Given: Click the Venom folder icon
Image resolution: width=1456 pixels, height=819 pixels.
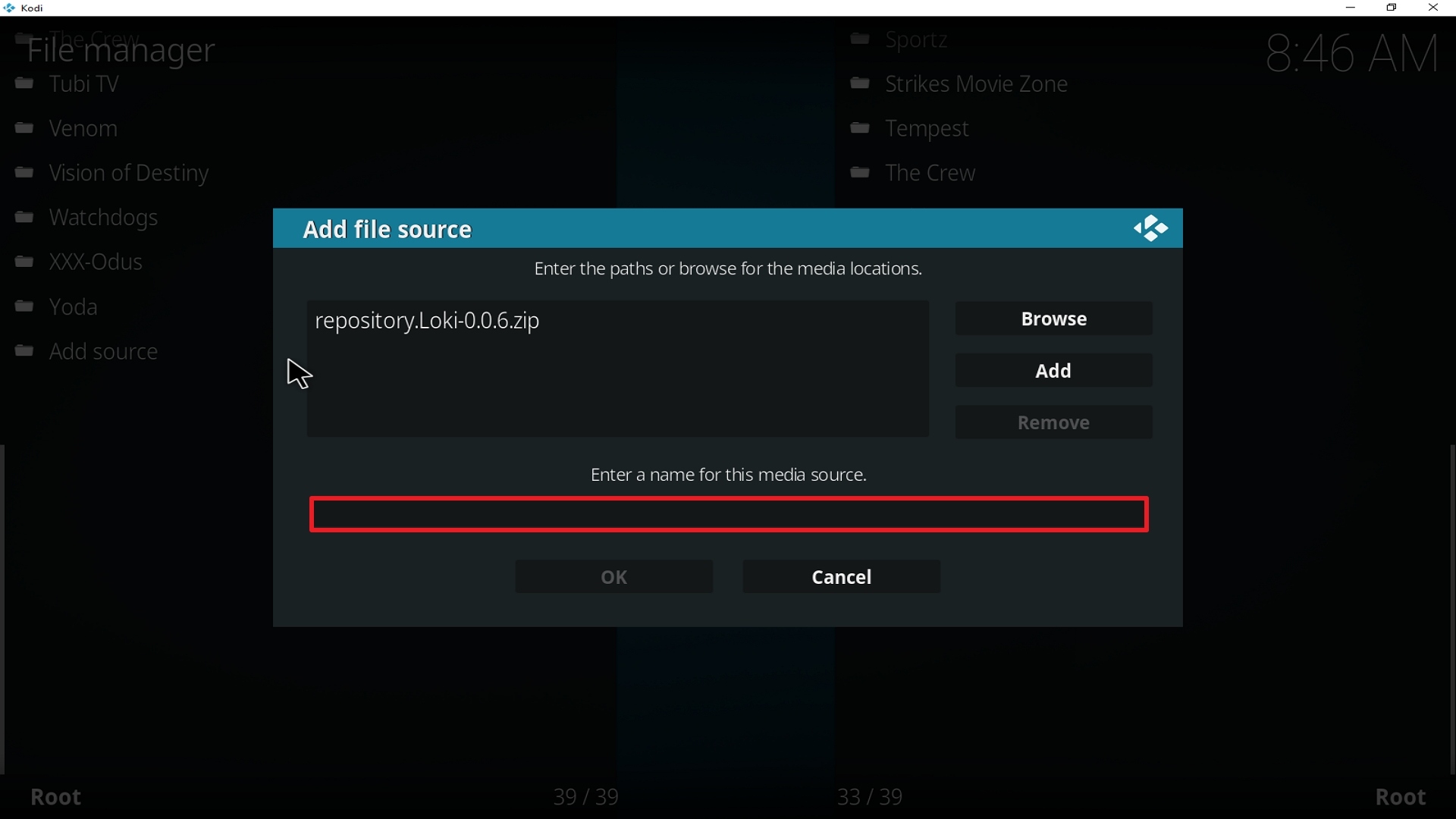Looking at the screenshot, I should [25, 129].
